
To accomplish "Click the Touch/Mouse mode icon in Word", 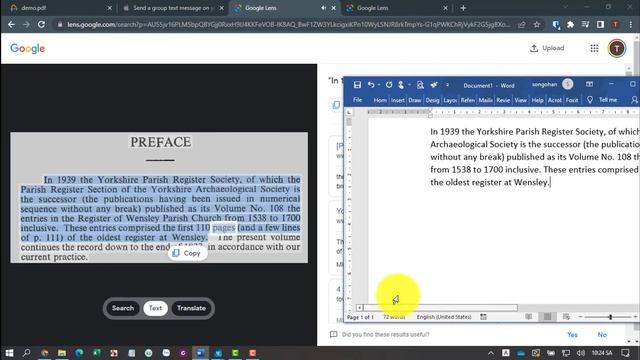I will tap(401, 85).
